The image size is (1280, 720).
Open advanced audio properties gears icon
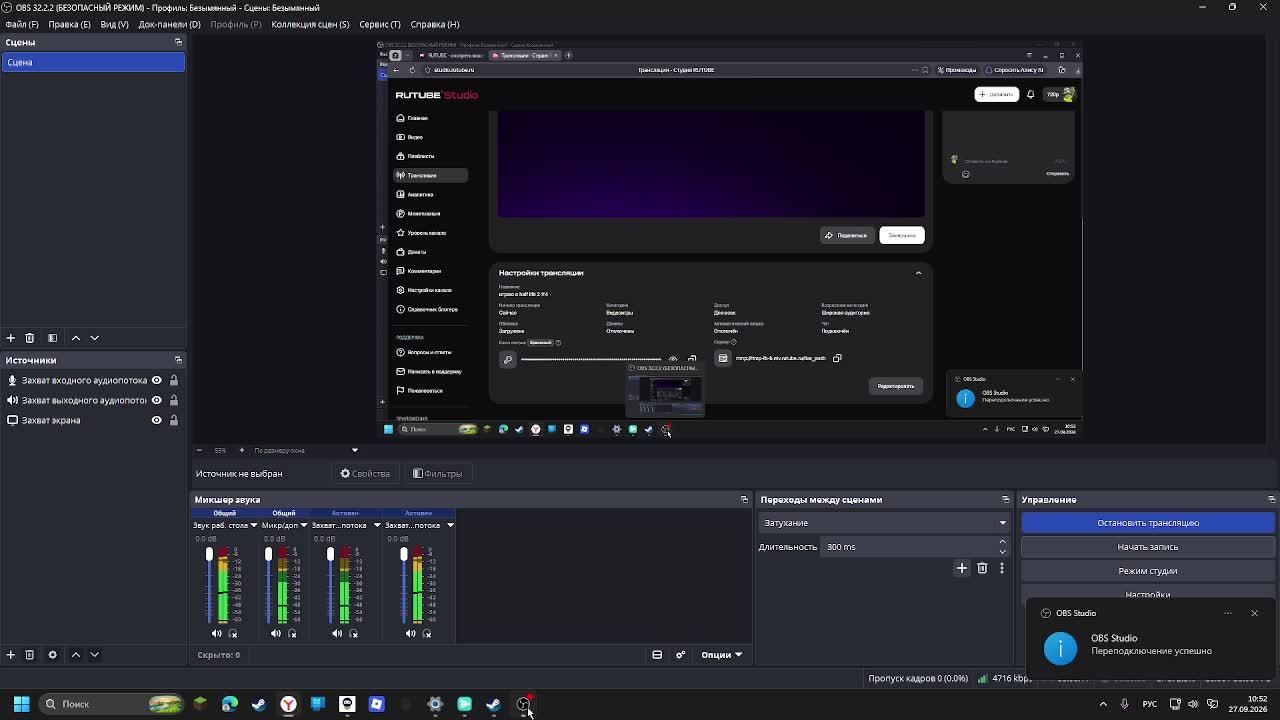point(681,655)
